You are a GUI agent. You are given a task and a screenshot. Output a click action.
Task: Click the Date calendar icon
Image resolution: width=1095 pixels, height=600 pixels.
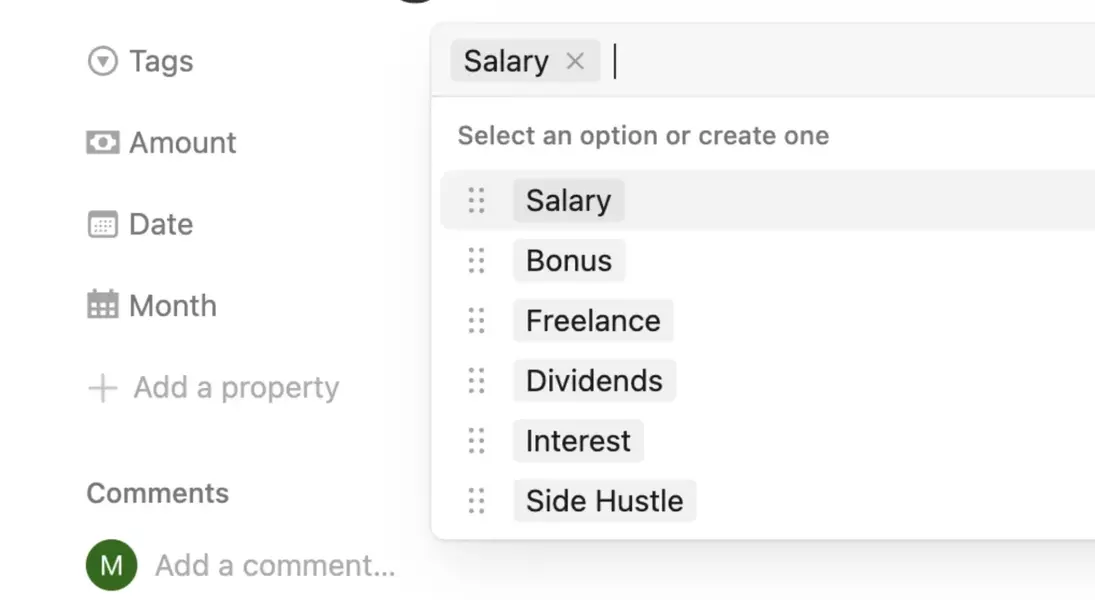[x=103, y=224]
